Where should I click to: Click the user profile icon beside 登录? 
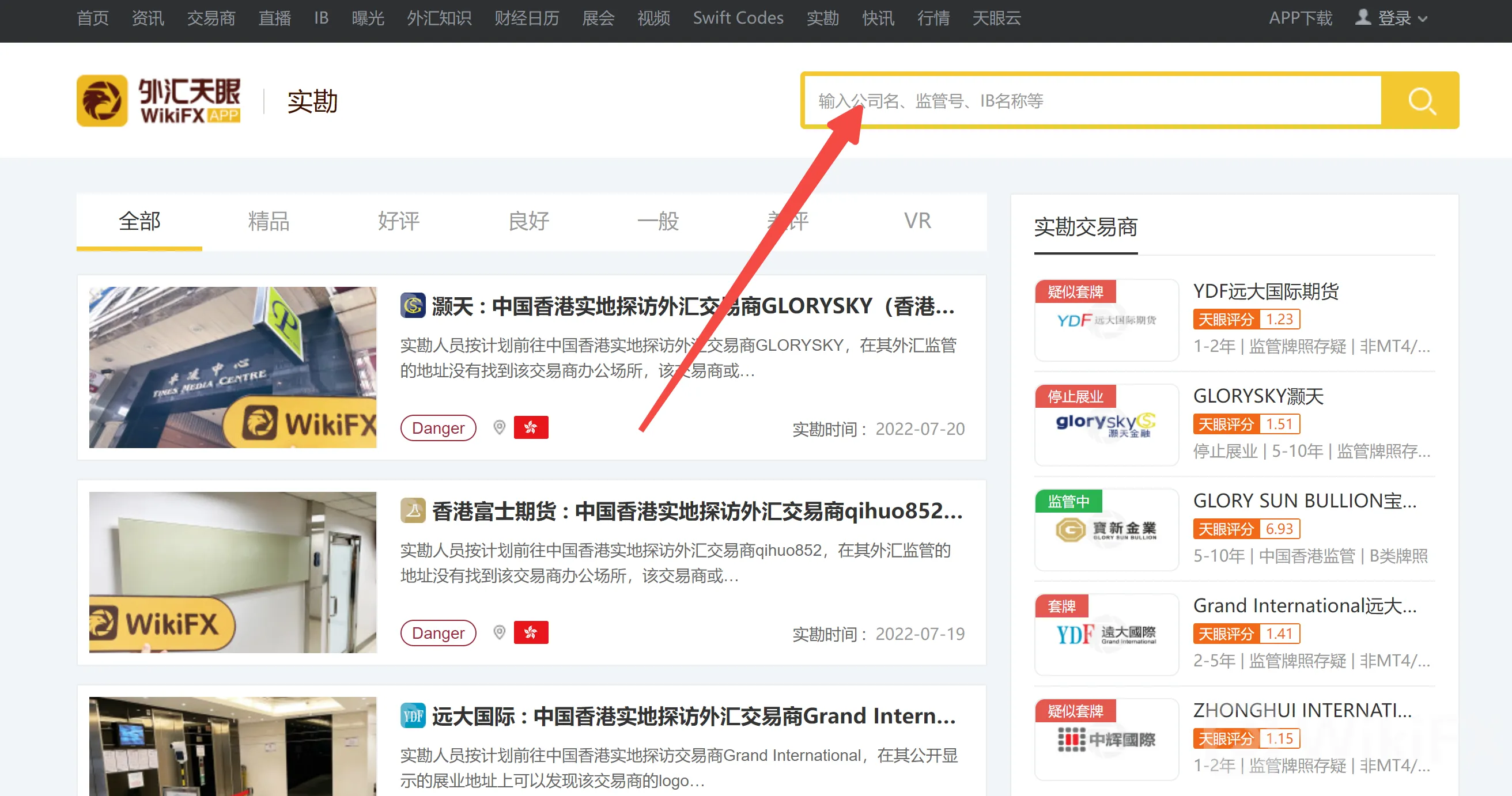pos(1363,18)
